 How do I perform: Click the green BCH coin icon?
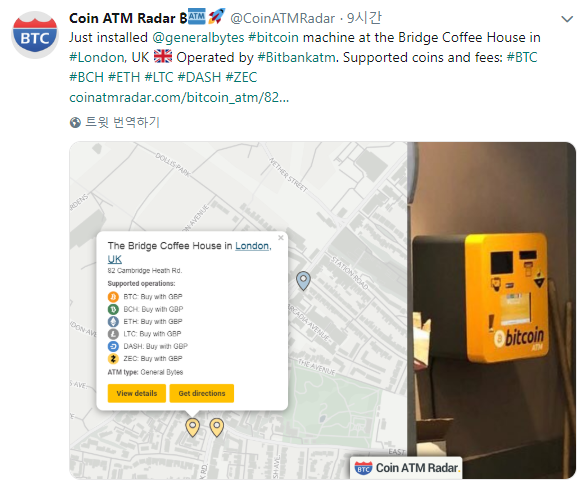(x=113, y=309)
